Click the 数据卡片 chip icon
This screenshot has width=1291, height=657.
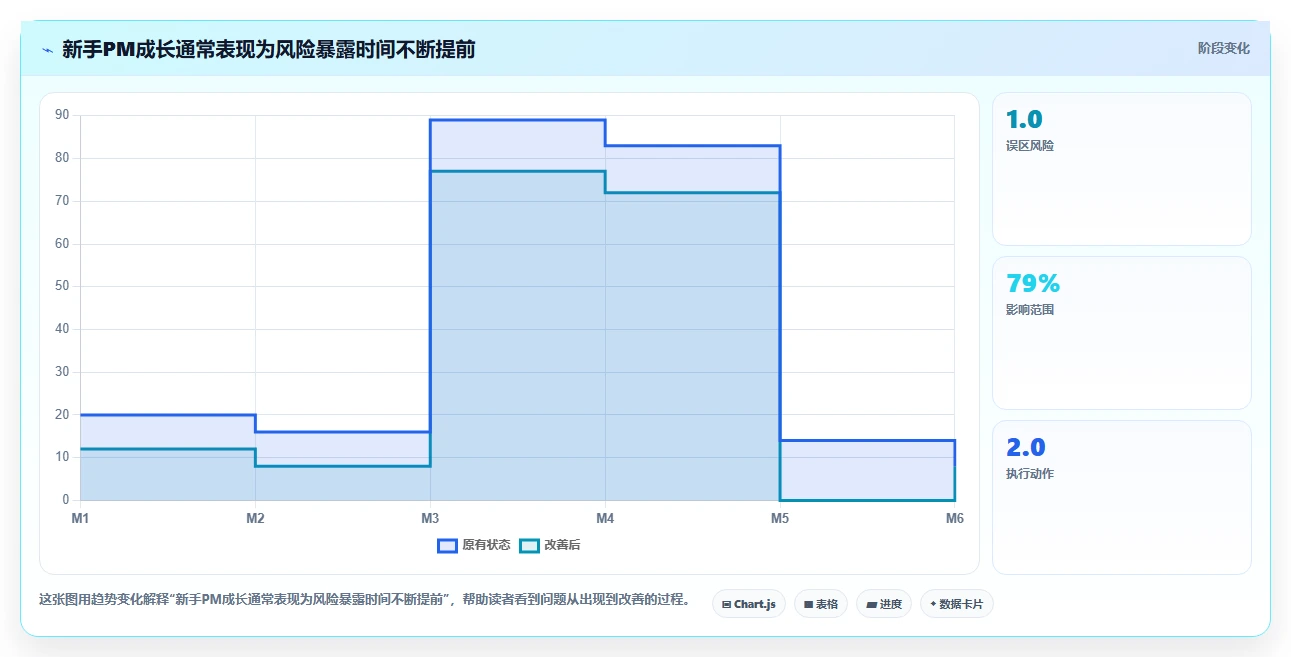pyautogui.click(x=933, y=604)
